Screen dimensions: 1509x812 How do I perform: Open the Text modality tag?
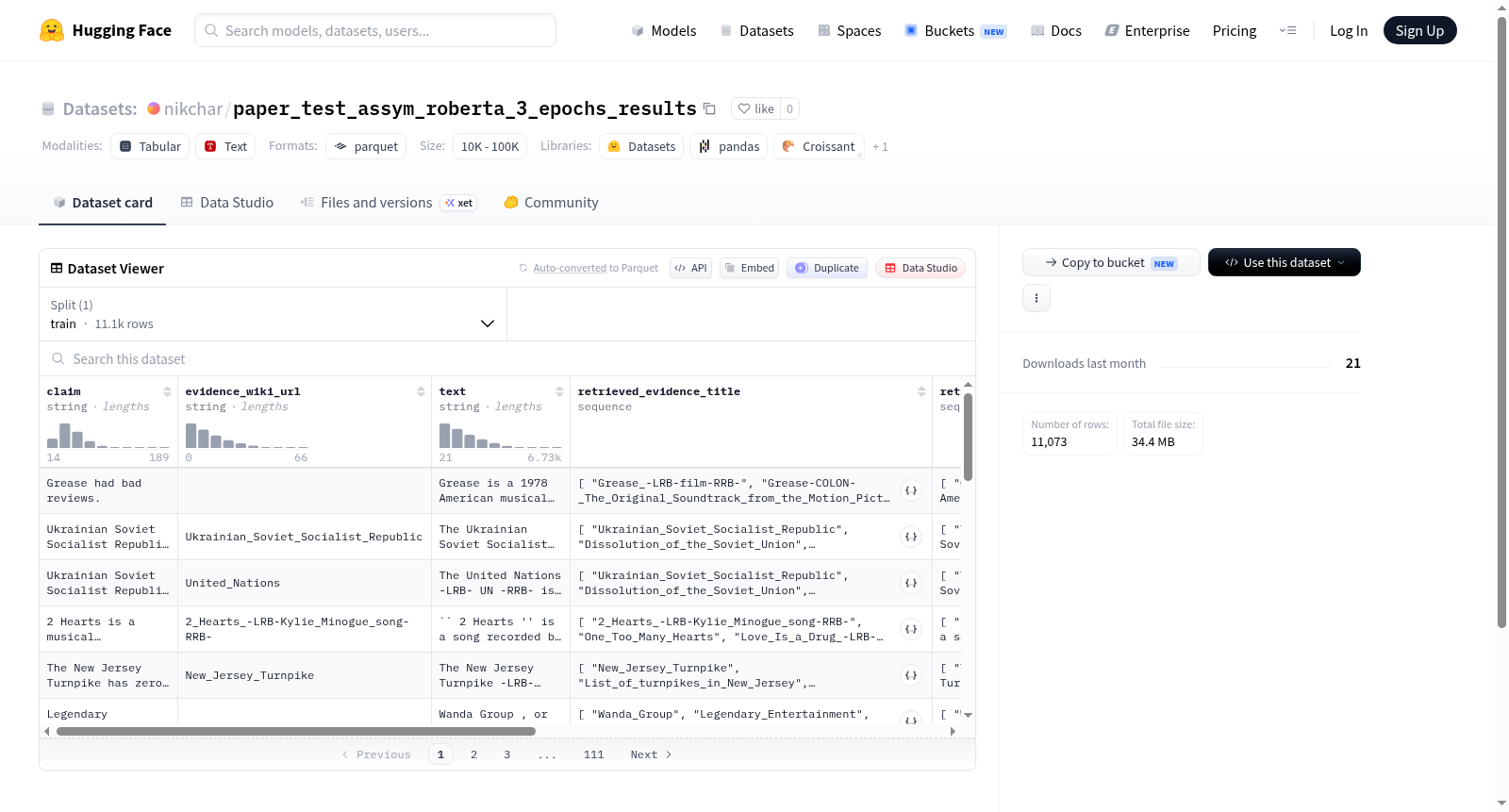226,146
